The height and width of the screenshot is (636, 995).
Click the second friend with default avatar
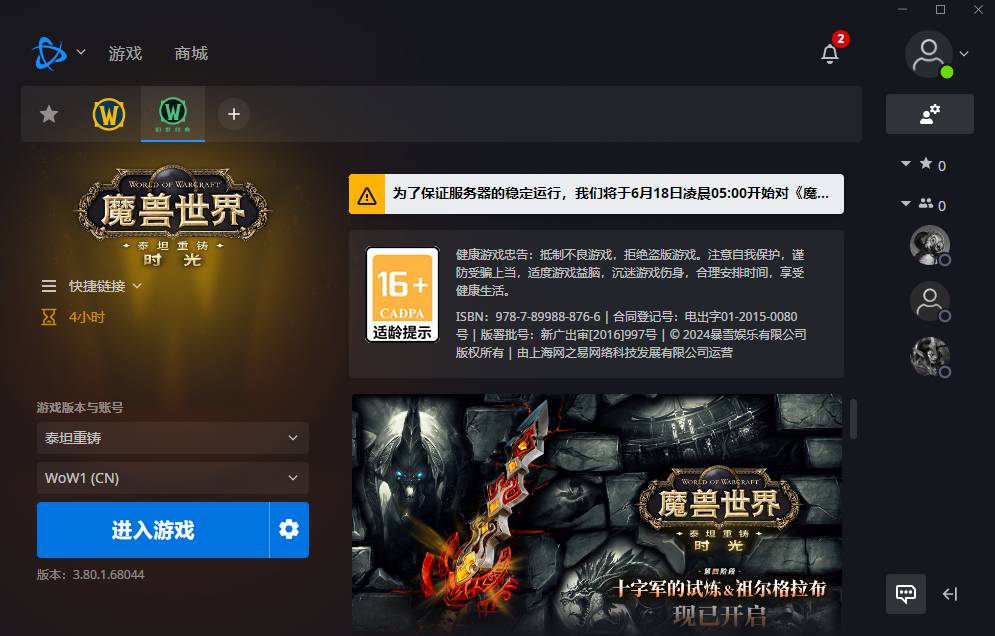coord(930,301)
